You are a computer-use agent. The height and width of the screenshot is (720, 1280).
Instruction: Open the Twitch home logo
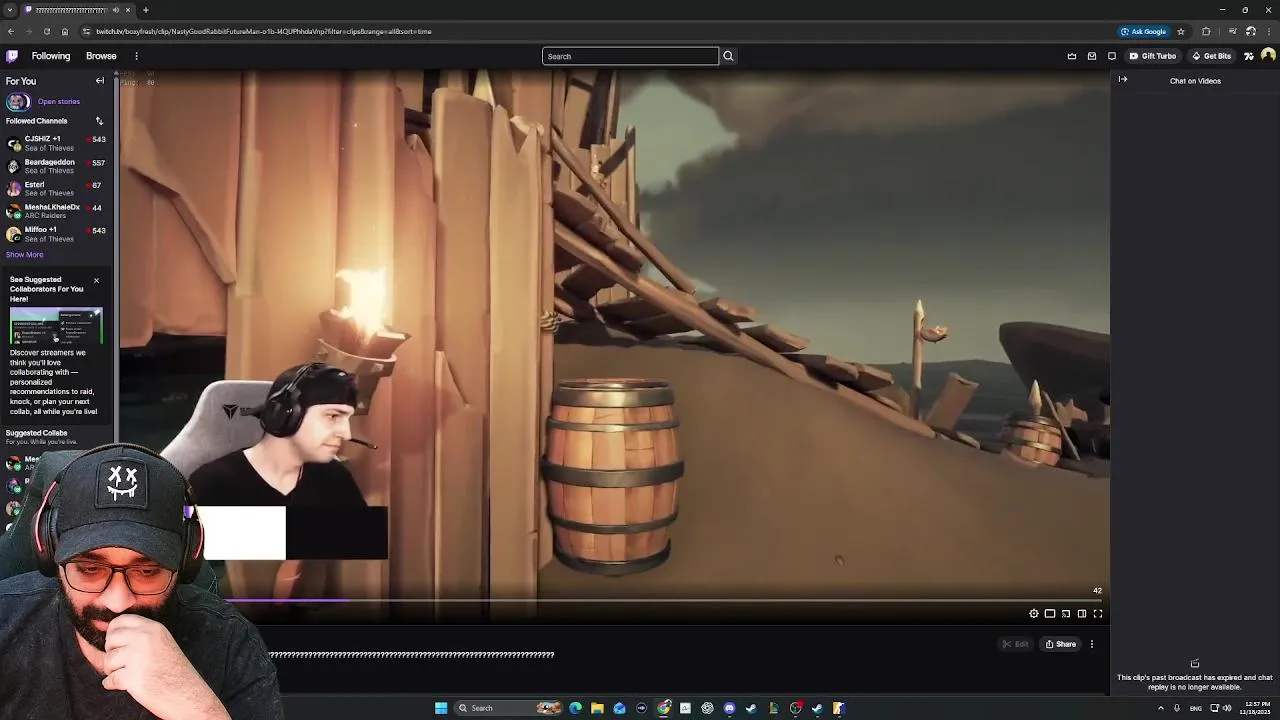click(12, 56)
